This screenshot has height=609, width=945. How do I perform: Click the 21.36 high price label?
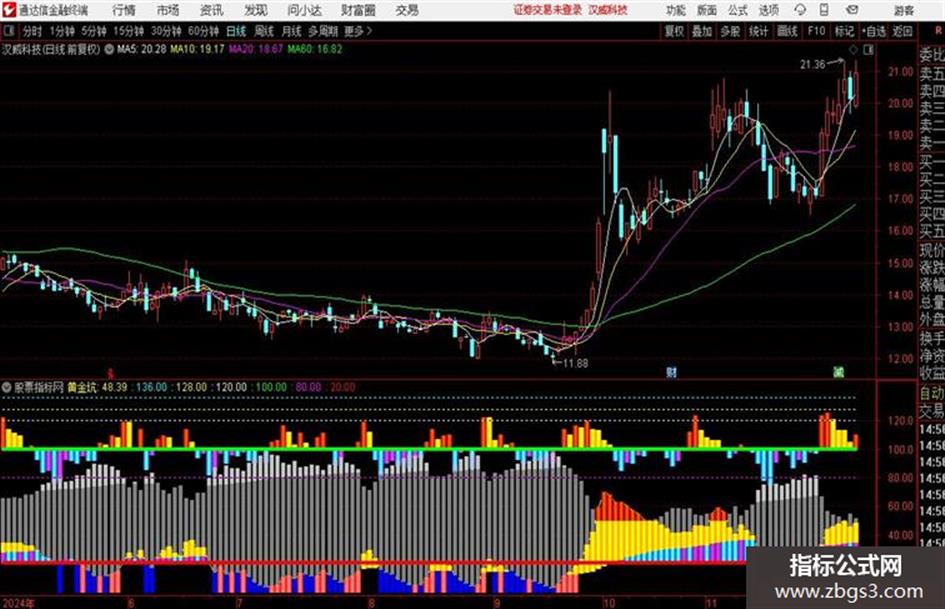coord(812,65)
